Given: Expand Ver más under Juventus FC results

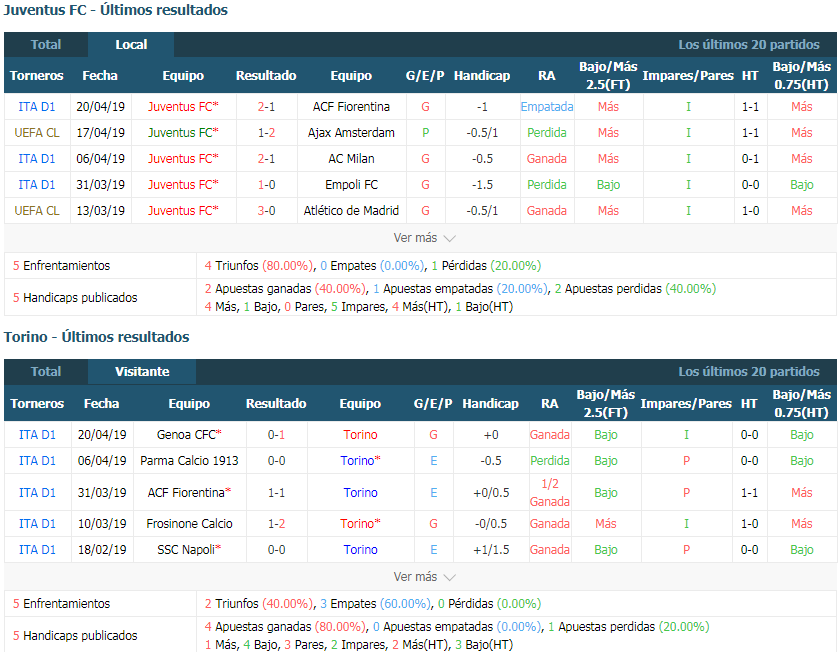Looking at the screenshot, I should 424,237.
